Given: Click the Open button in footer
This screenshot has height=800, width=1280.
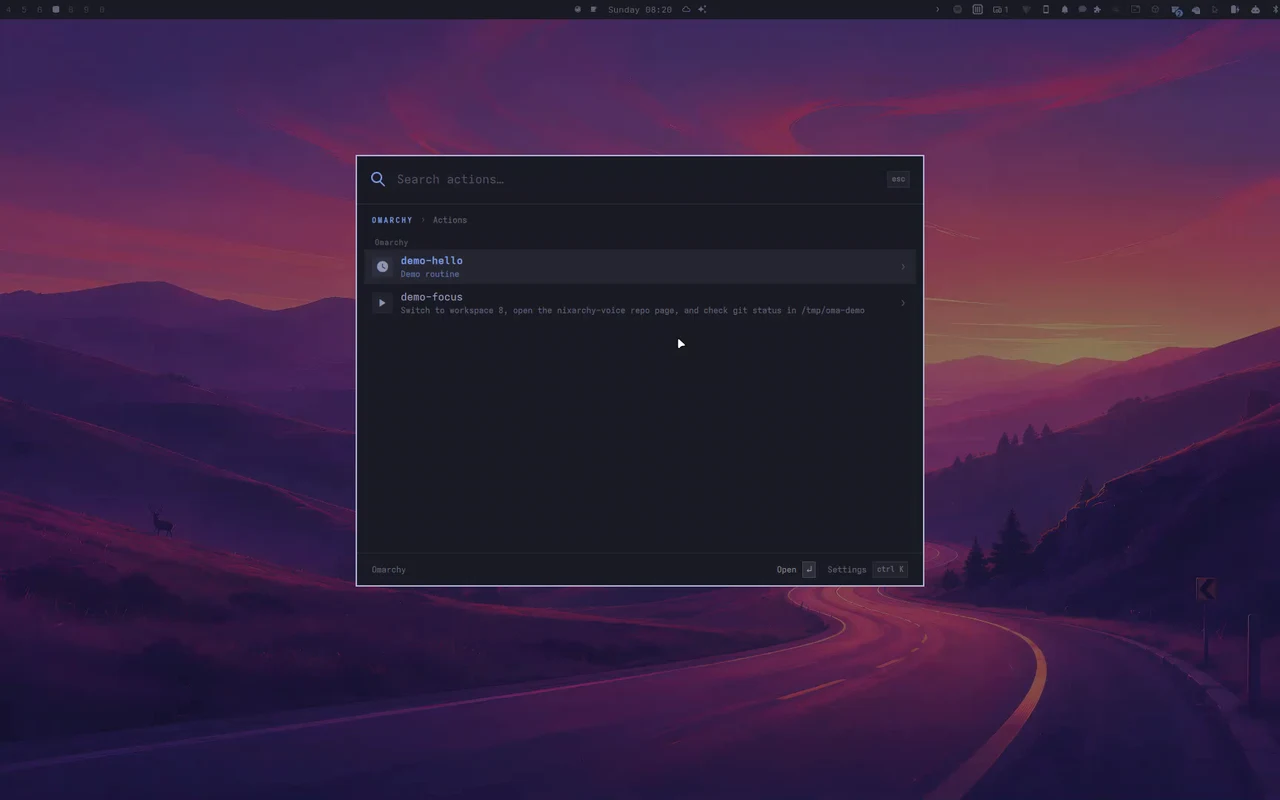Looking at the screenshot, I should coord(796,569).
